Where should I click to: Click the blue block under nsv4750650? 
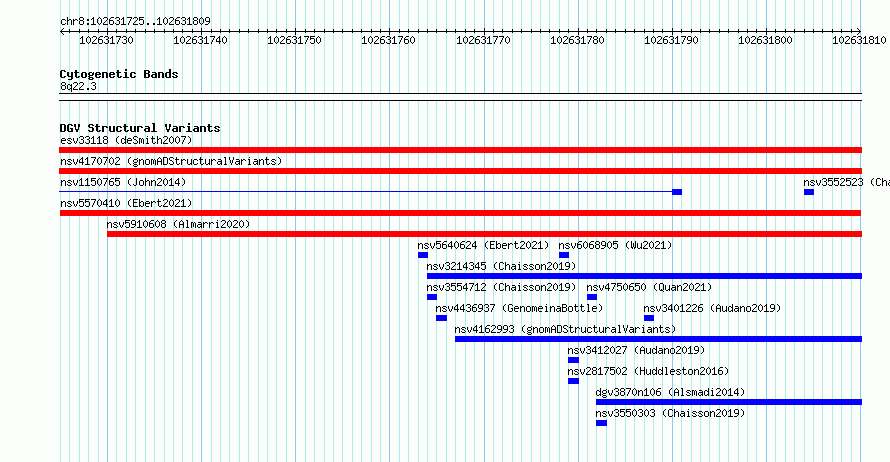pos(592,297)
